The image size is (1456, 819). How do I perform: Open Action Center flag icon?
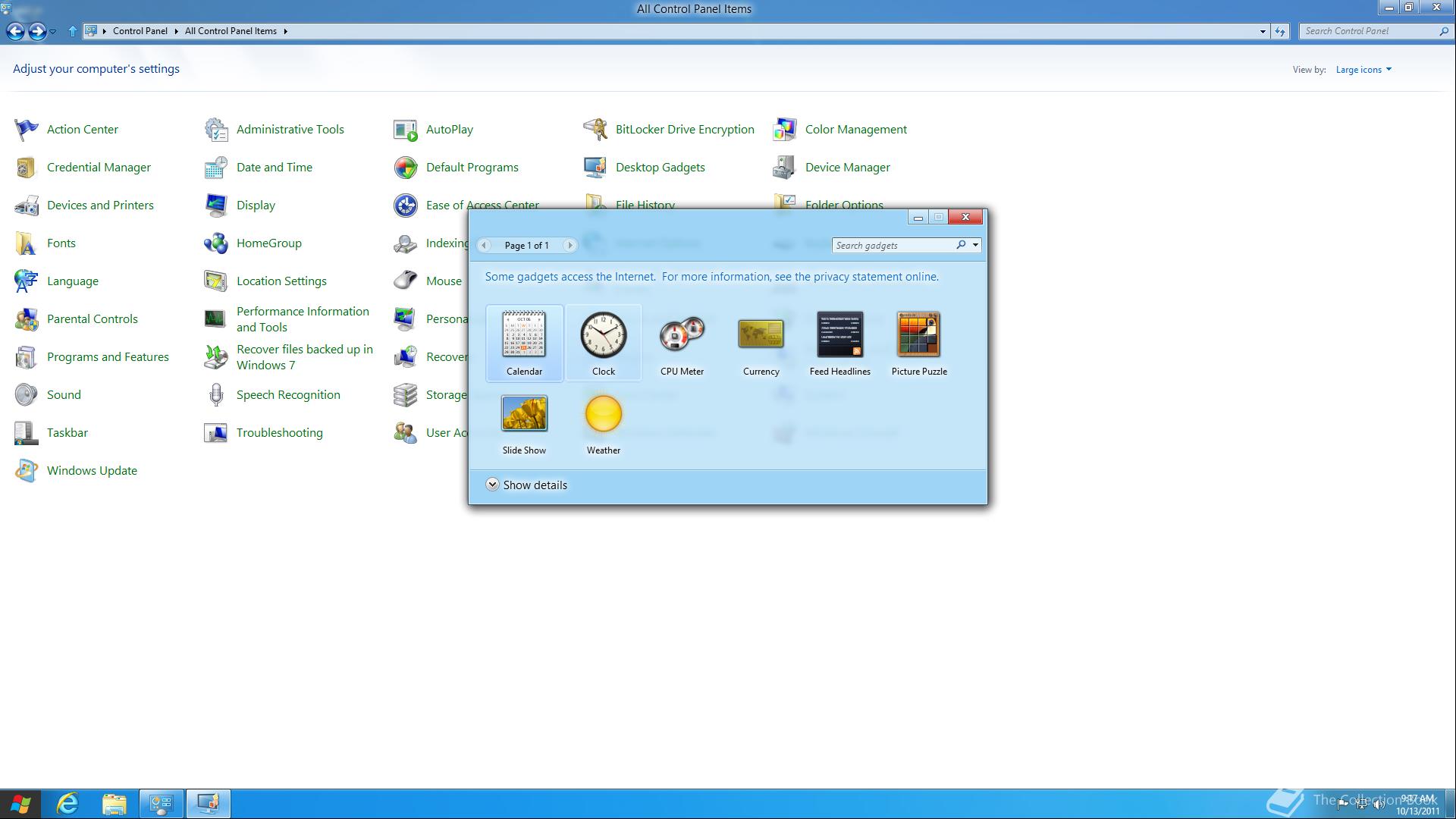[x=27, y=130]
